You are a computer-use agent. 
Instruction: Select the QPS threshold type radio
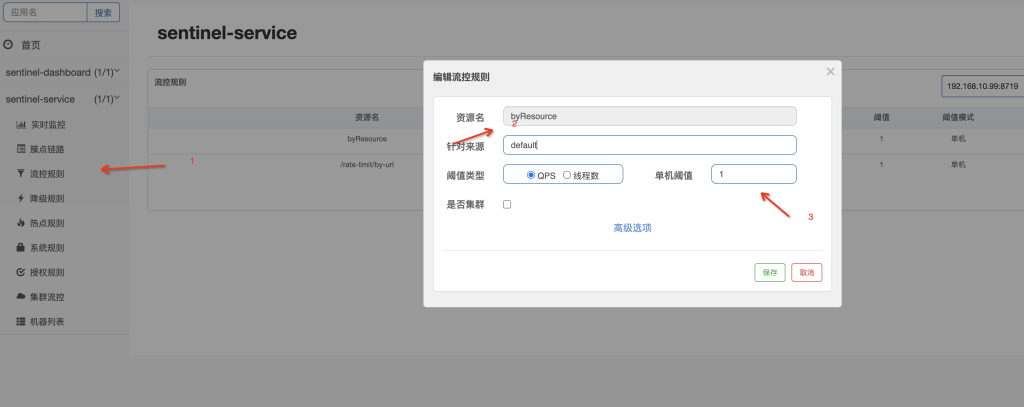531,174
